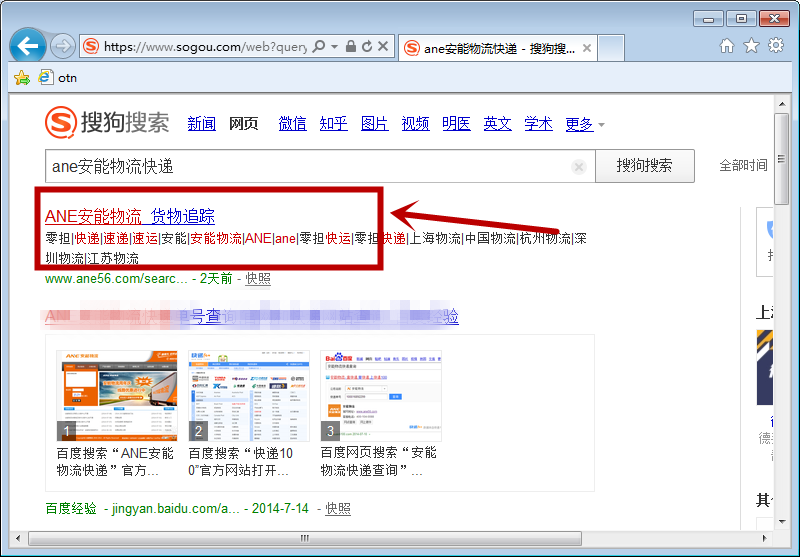Open thumbnail 2 快递100 website
Viewport: 800px width, 557px height.
tap(249, 396)
